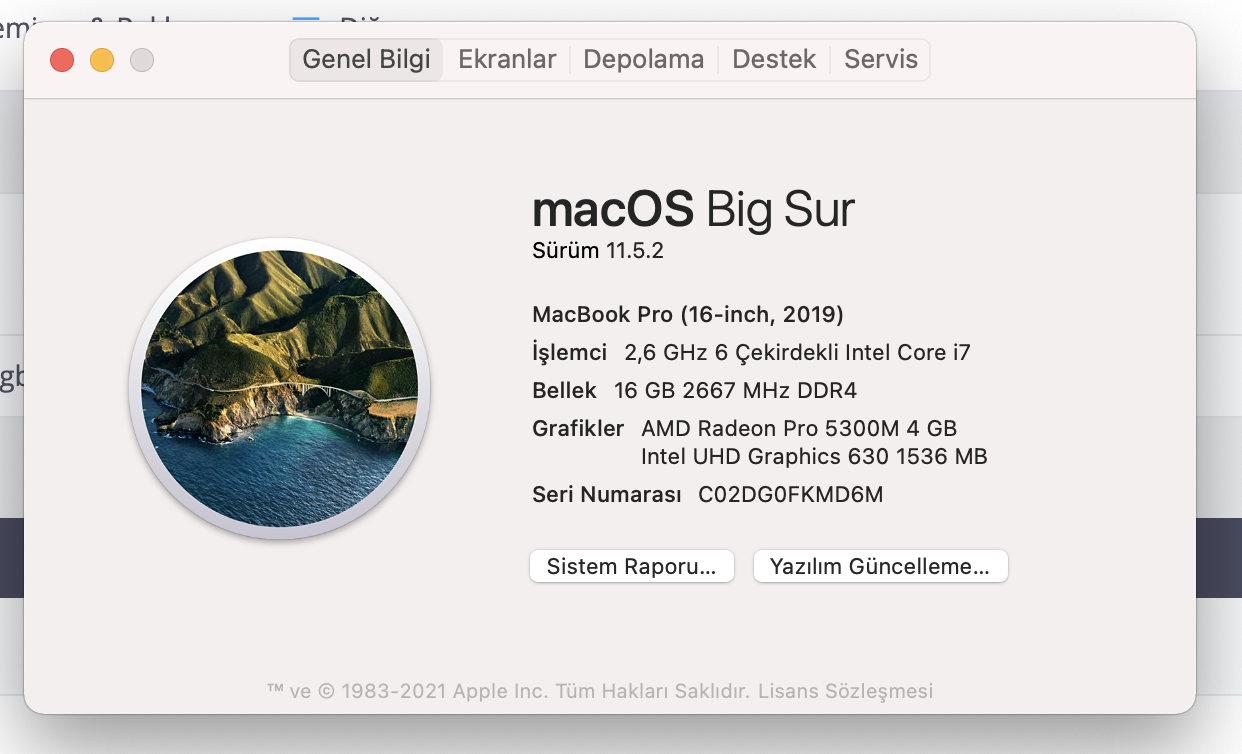
Task: Click the AMD Radeon Pro 5300M entry
Action: [799, 429]
